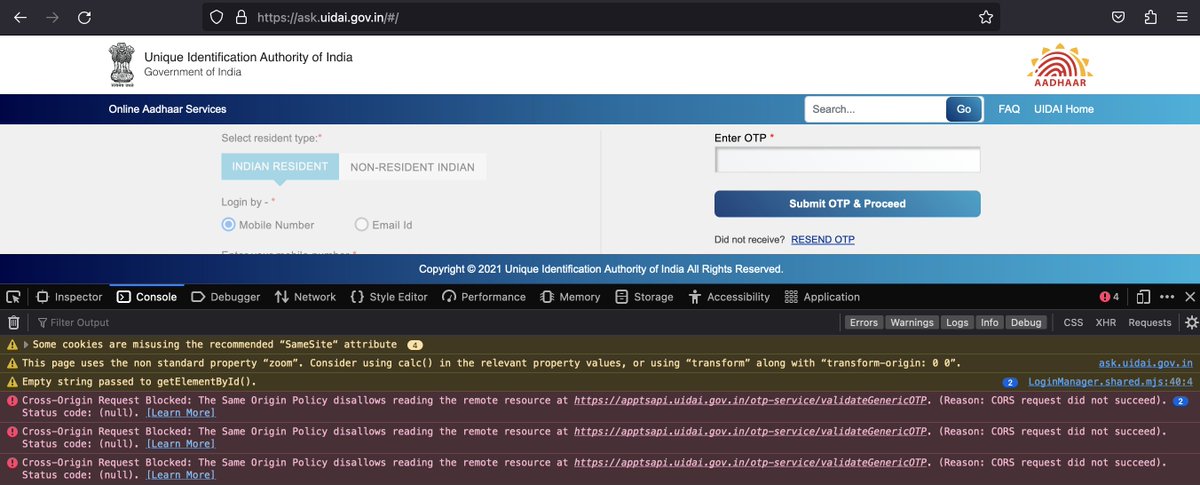The height and width of the screenshot is (485, 1200).
Task: Toggle the Errors filter in console
Action: tap(863, 323)
